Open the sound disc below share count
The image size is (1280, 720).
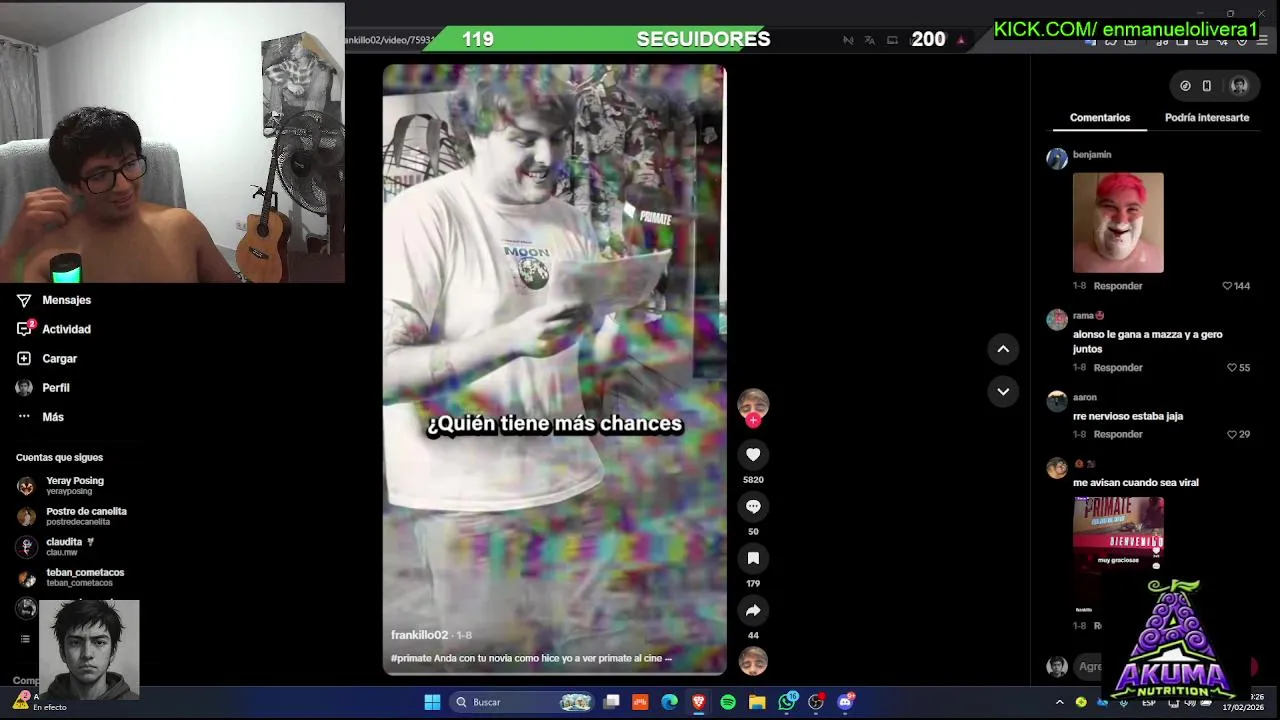753,661
